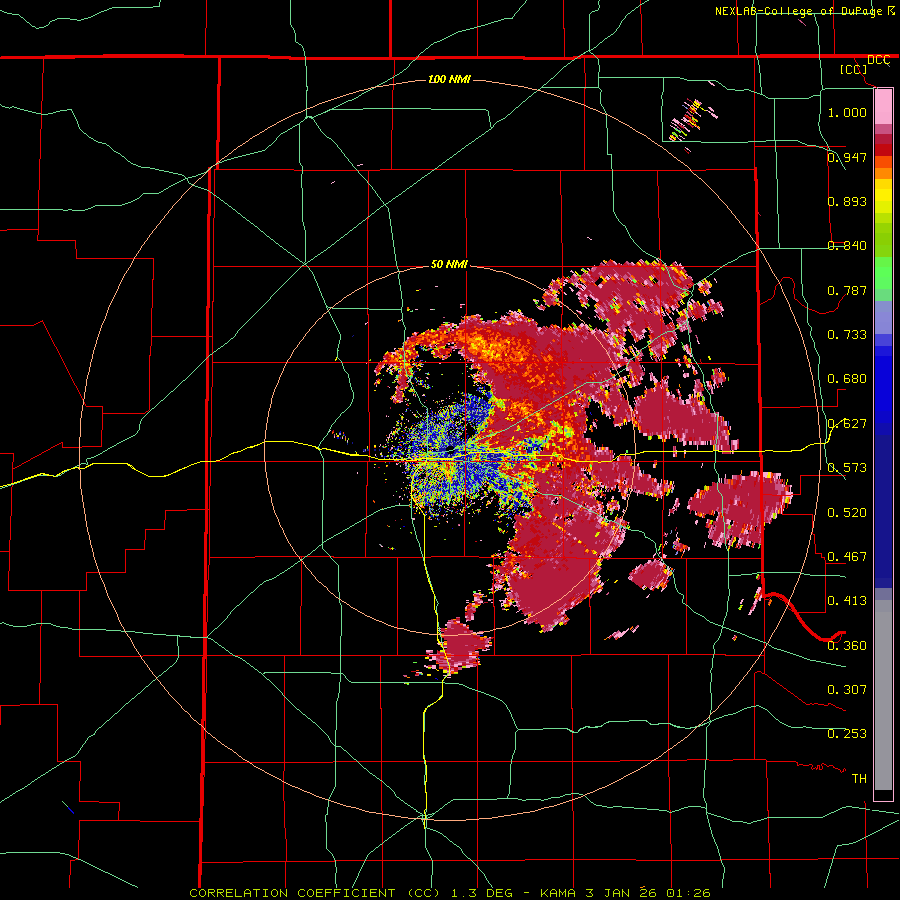Select the 0.680 legend value
Image resolution: width=900 pixels, height=900 pixels.
coord(847,378)
